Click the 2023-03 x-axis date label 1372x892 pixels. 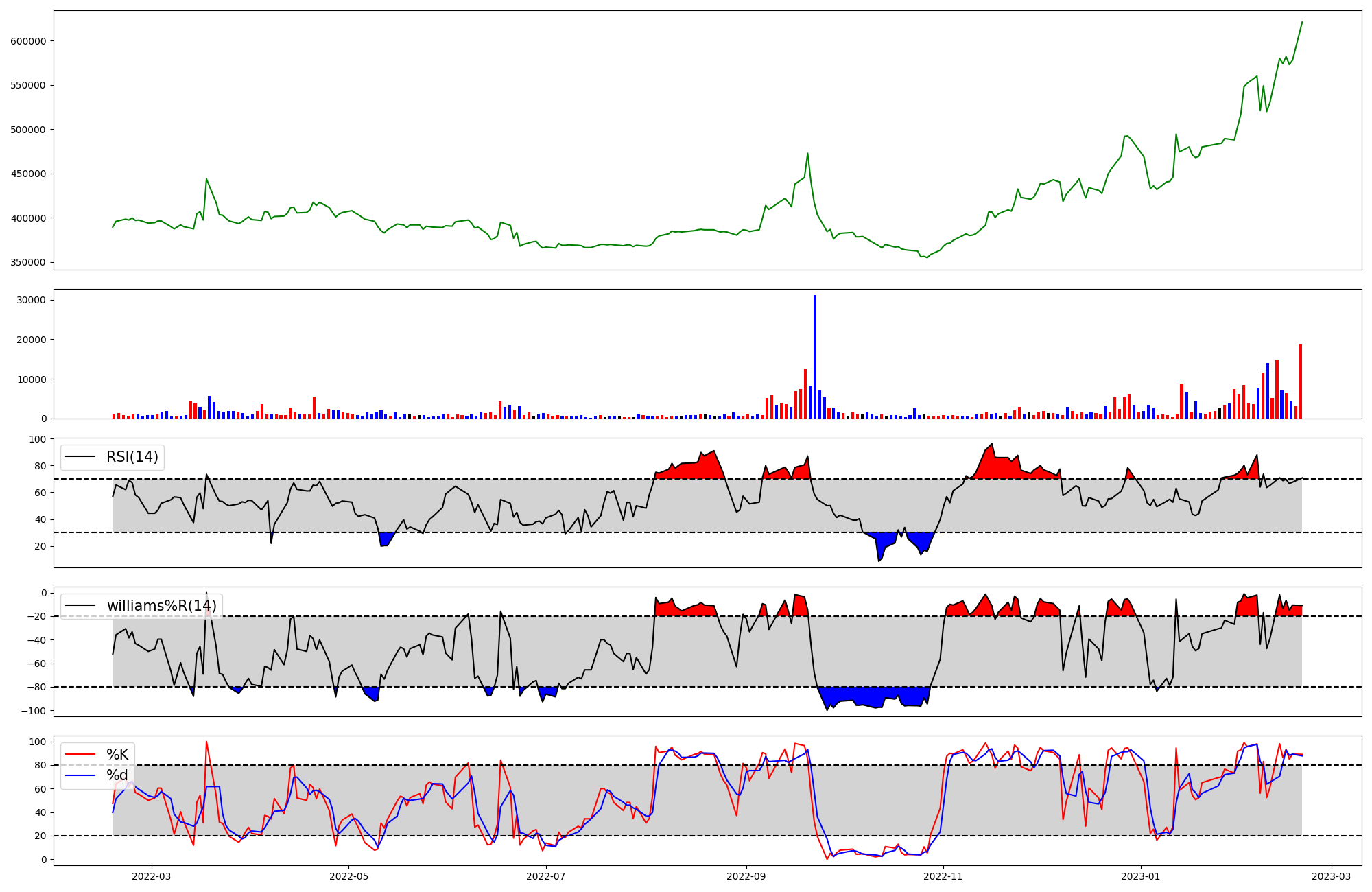pos(1332,876)
